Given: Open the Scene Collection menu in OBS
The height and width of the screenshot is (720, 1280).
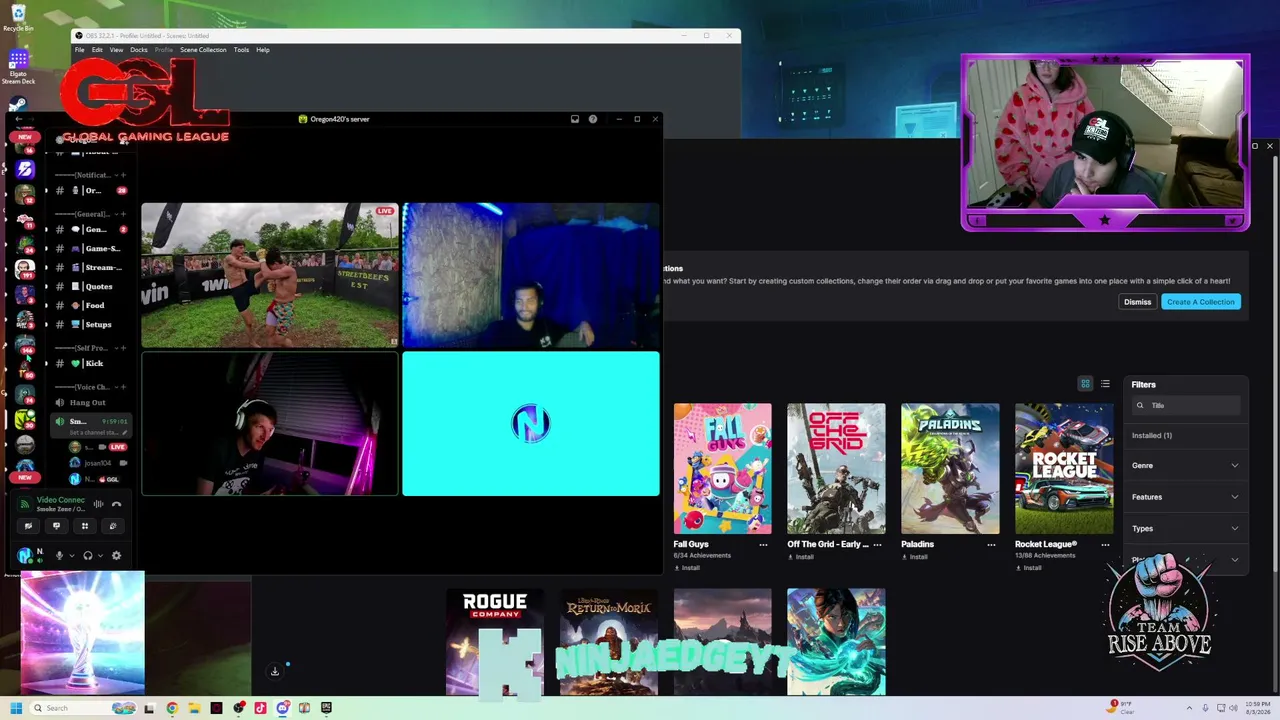Looking at the screenshot, I should click(203, 50).
